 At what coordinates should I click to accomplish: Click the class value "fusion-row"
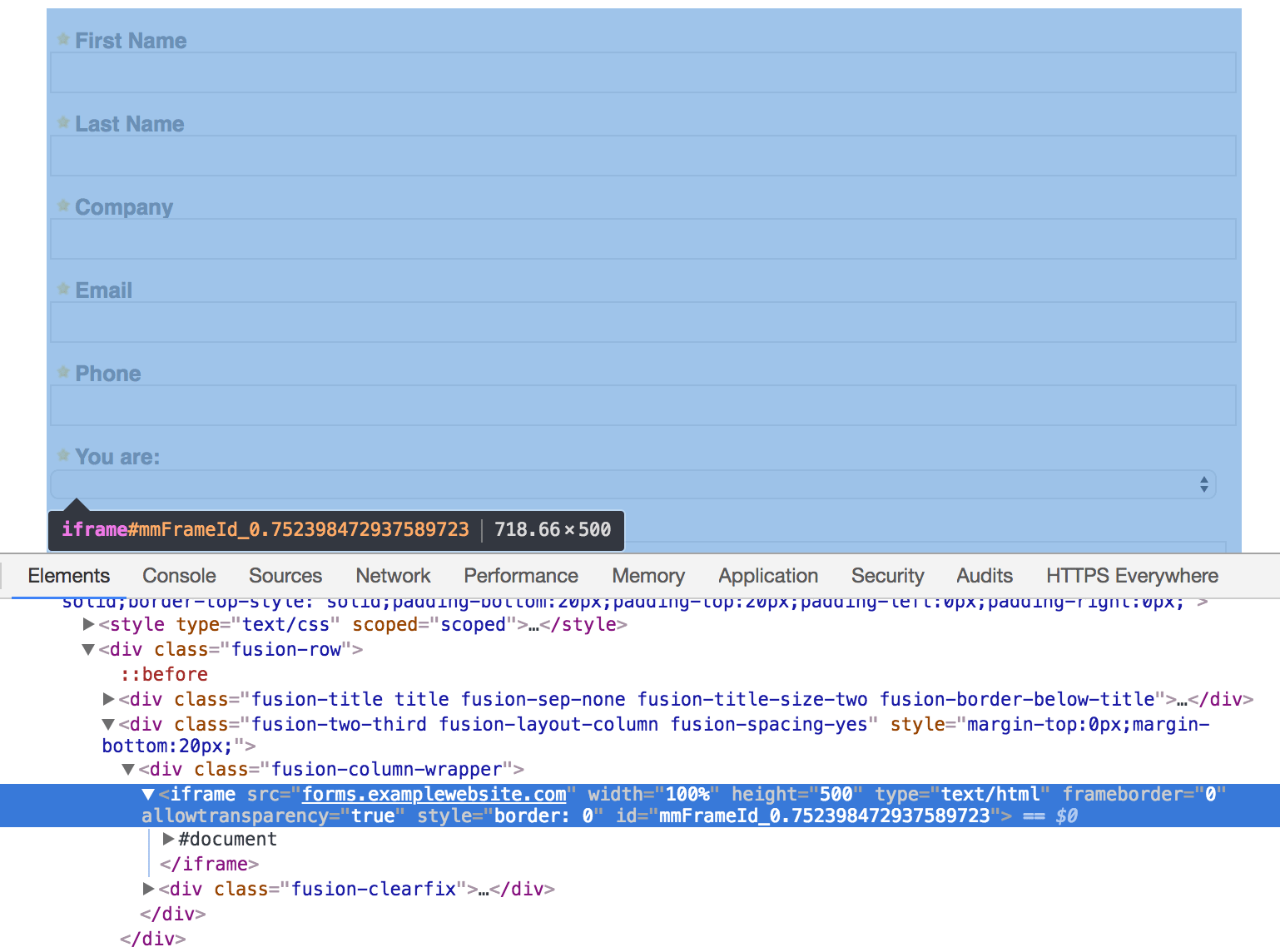click(x=286, y=649)
